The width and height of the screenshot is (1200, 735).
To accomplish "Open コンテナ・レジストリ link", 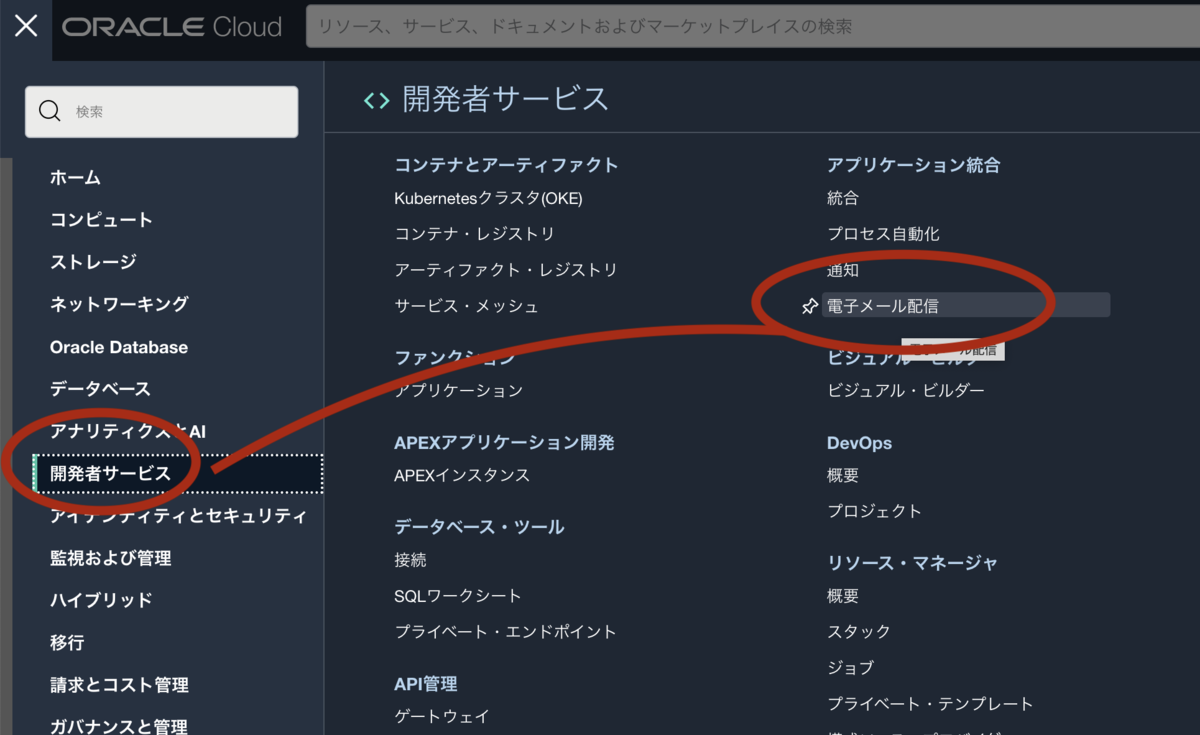I will pos(474,234).
